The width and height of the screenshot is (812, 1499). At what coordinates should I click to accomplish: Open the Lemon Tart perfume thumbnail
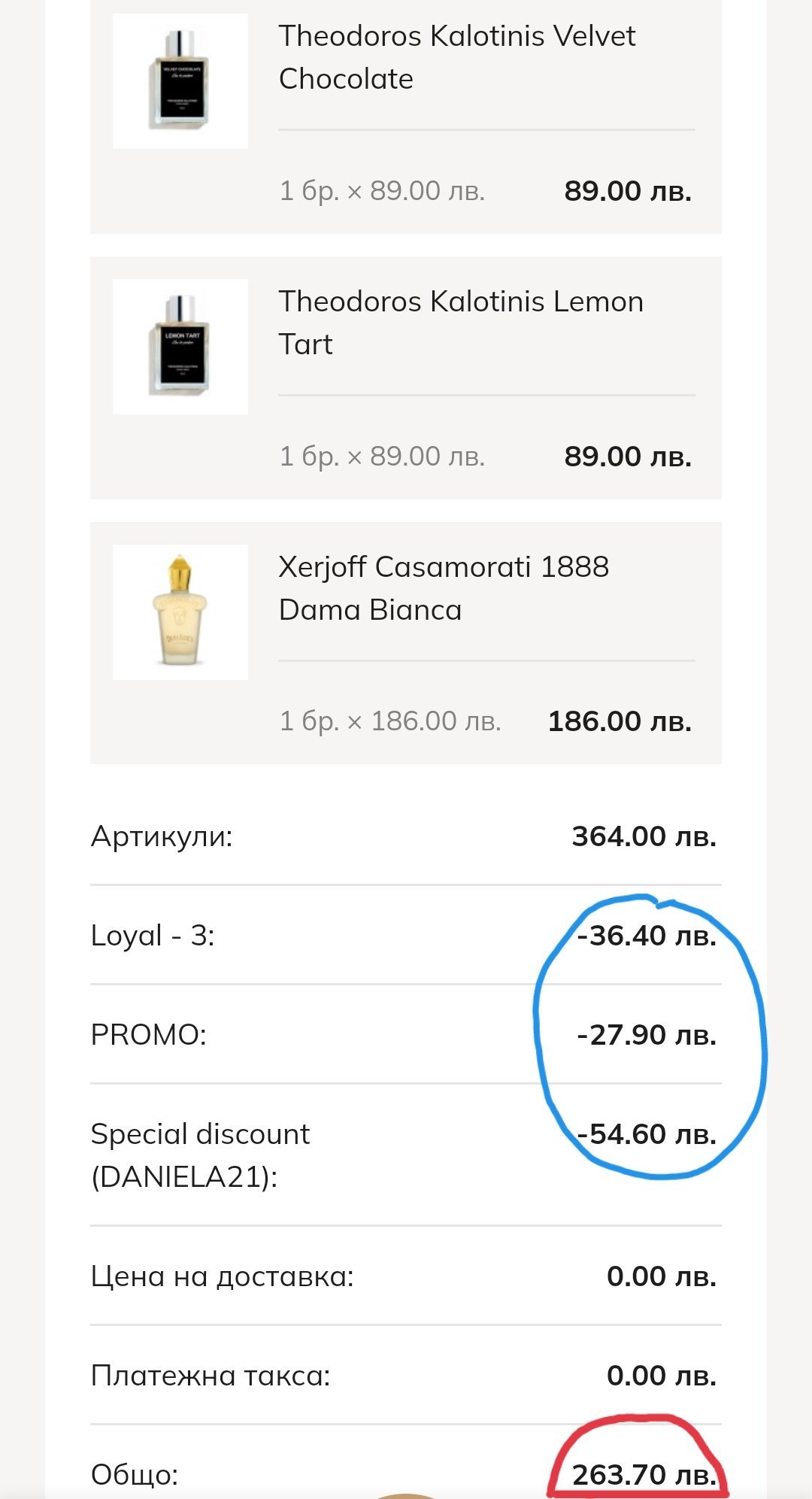(180, 346)
